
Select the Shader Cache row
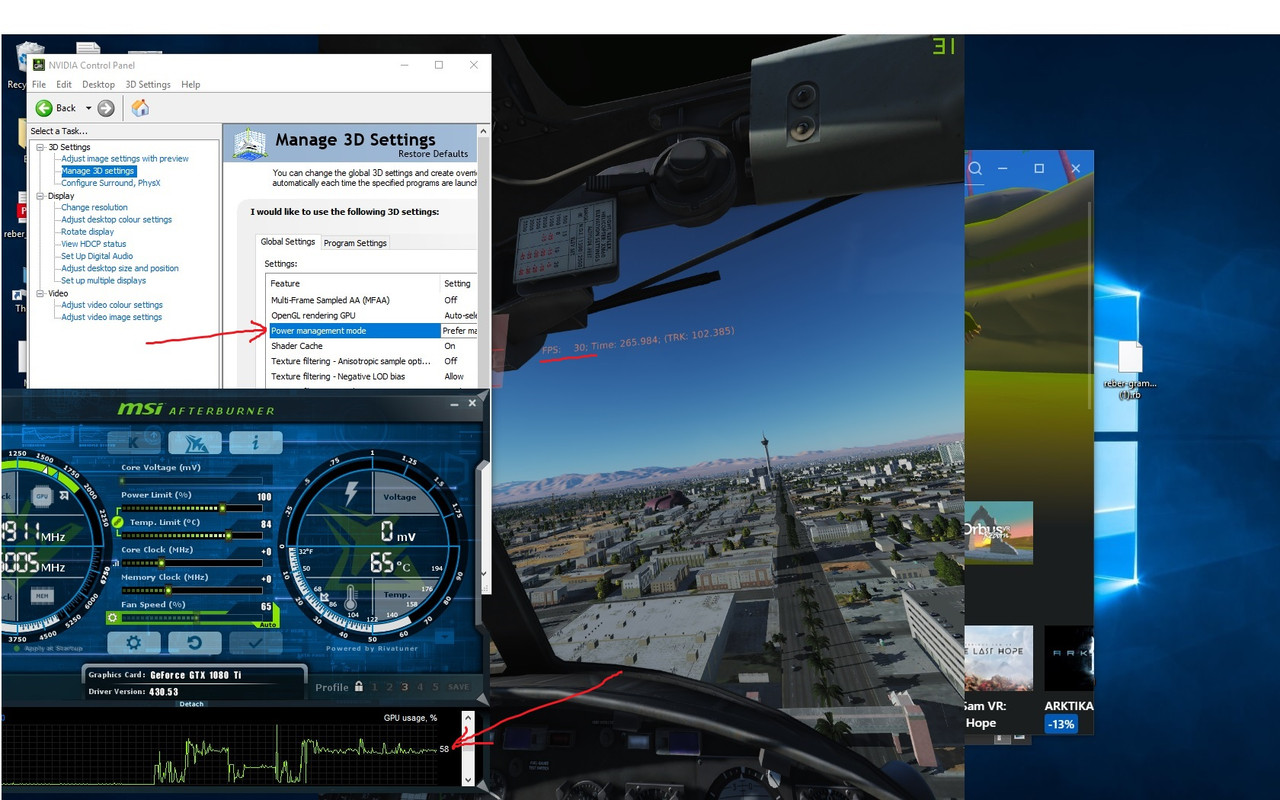point(371,346)
